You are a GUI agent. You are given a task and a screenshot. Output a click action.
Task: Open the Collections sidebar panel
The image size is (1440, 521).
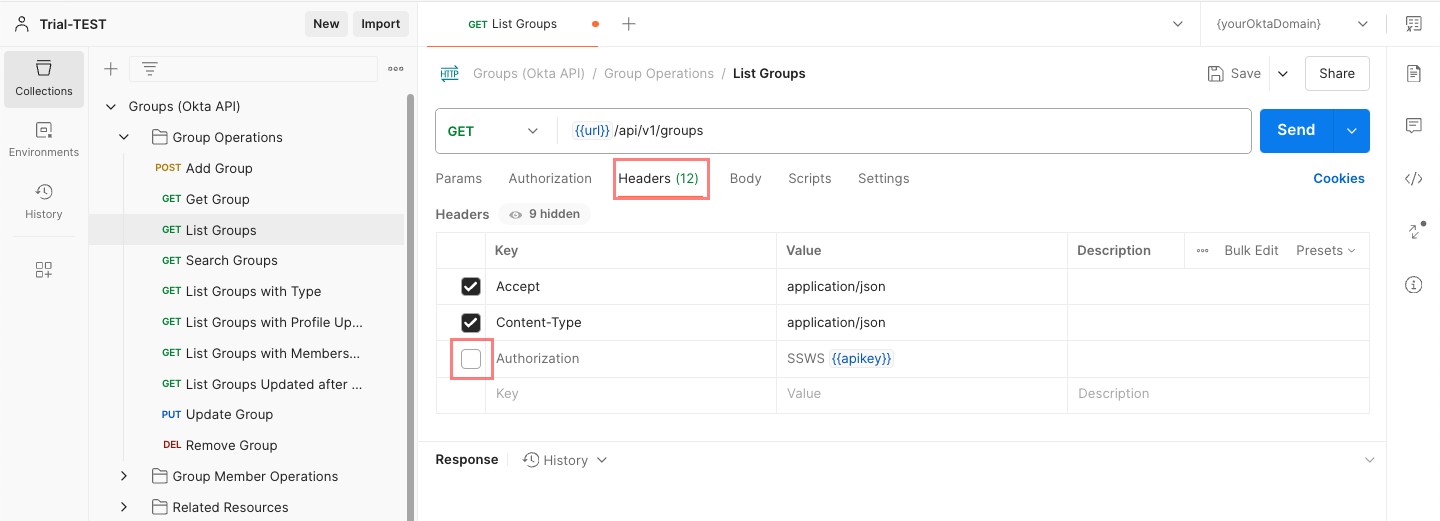pyautogui.click(x=43, y=78)
